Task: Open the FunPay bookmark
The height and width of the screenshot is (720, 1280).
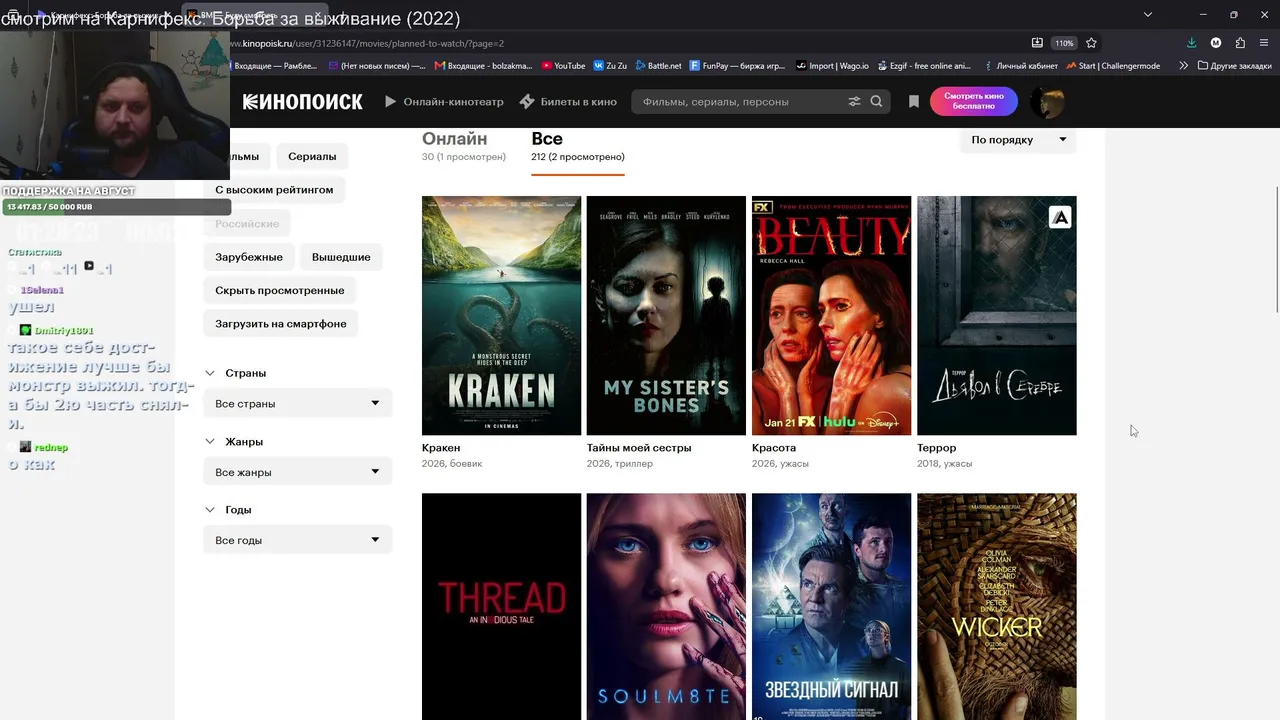Action: 737,66
